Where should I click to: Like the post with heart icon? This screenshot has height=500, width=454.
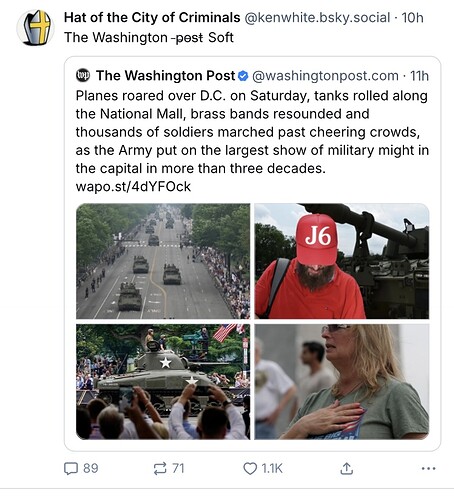click(x=250, y=468)
